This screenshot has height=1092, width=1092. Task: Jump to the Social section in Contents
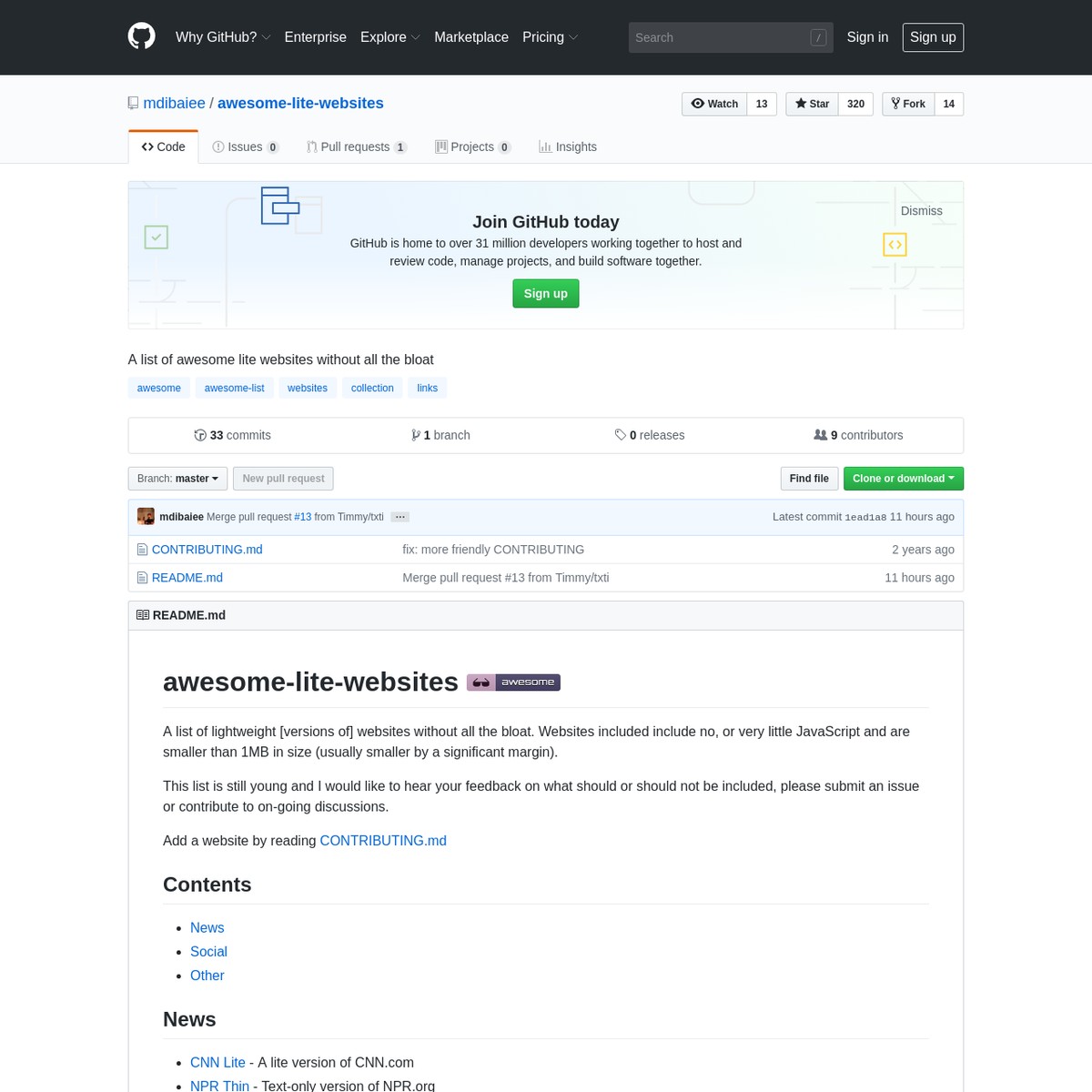[208, 952]
